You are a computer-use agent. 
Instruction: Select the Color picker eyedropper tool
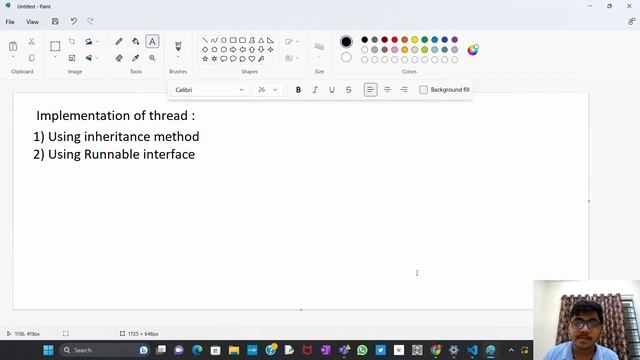[x=136, y=58]
